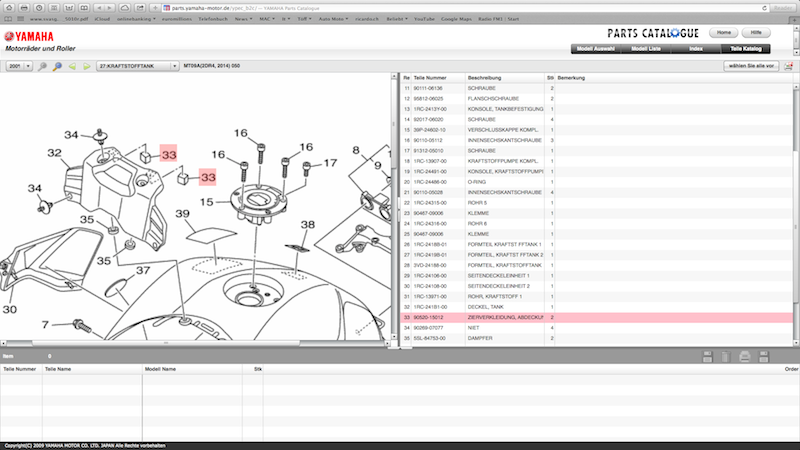Click the PDF export icon
Viewport: 800px width, 450px height.
[709, 356]
